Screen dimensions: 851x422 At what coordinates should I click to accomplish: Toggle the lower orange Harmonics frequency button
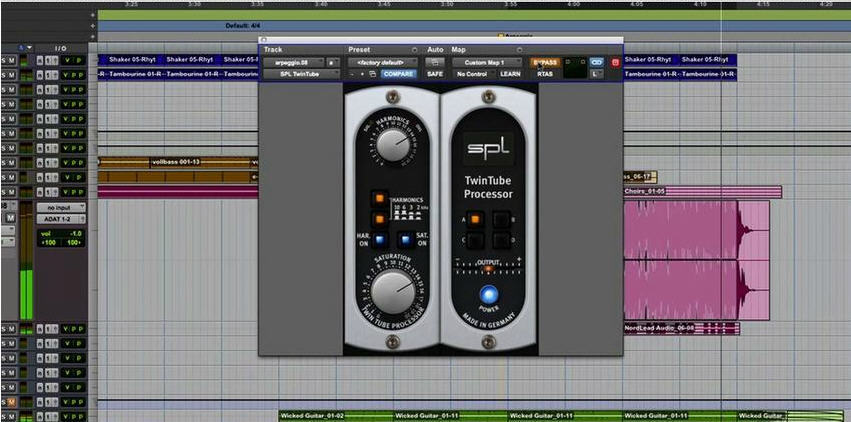pos(380,219)
